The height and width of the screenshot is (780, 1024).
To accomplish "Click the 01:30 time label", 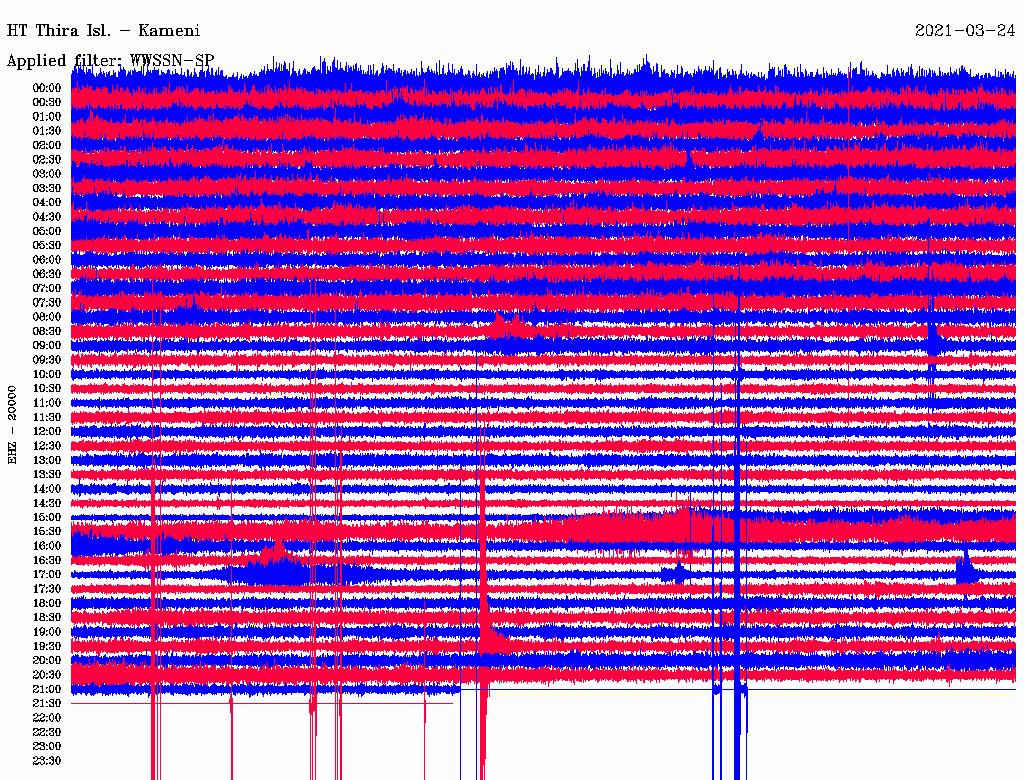I will (x=47, y=131).
